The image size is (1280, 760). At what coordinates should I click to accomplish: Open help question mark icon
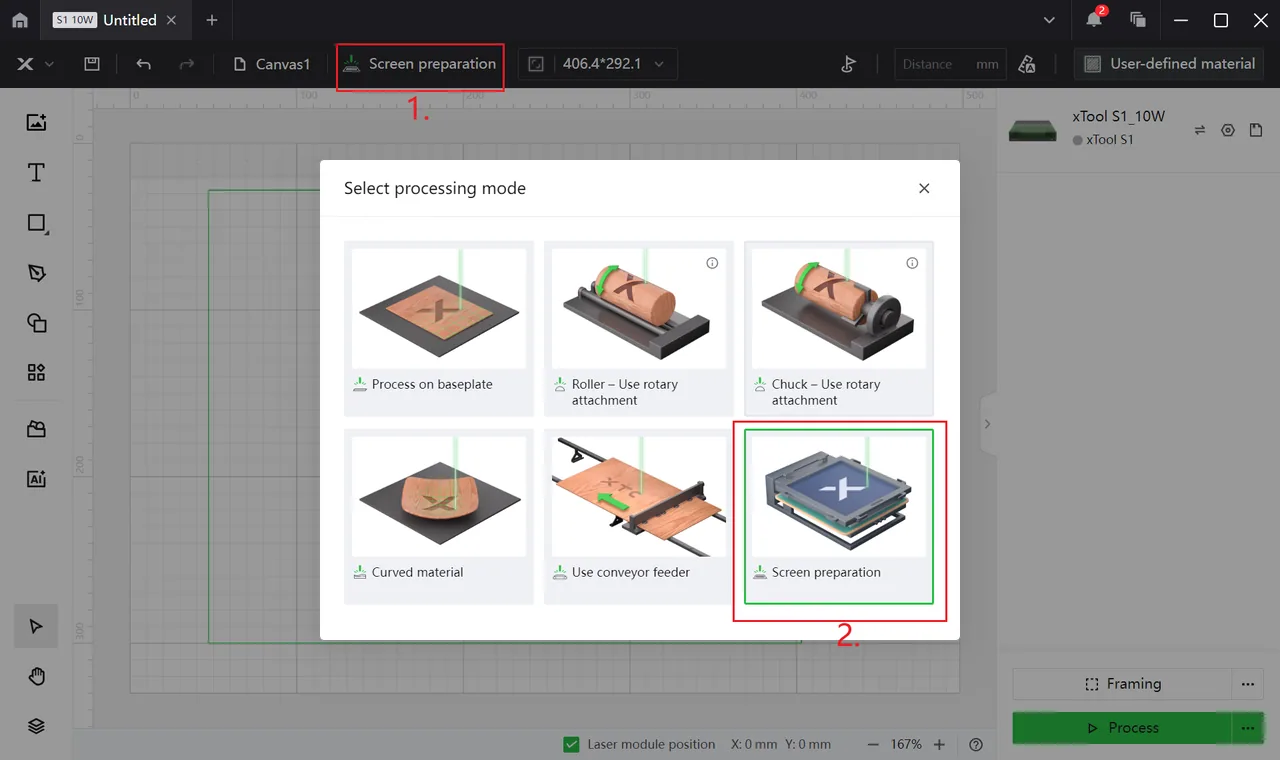click(x=976, y=744)
